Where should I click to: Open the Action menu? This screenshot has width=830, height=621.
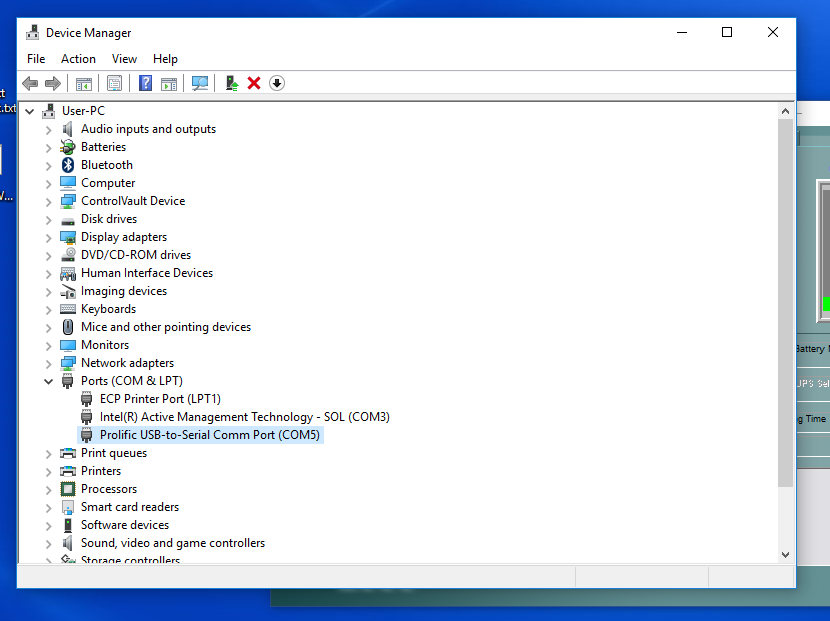point(78,59)
